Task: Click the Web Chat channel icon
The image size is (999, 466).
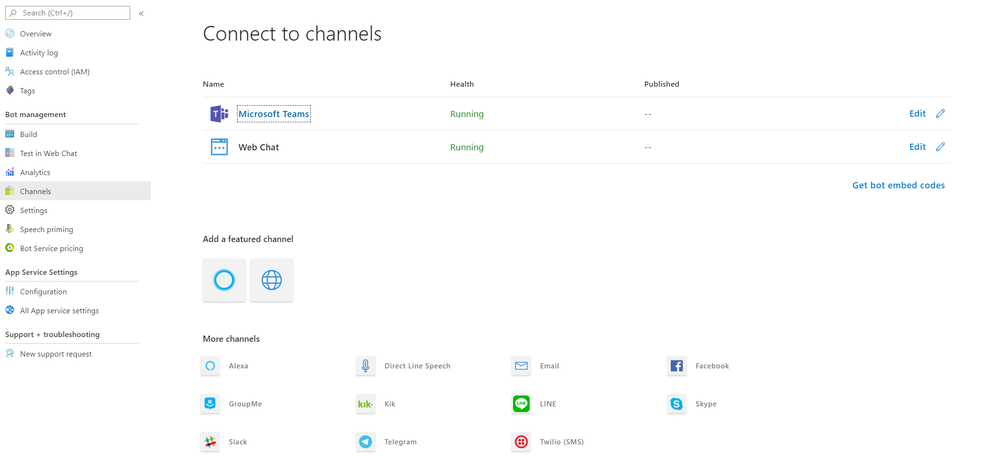Action: tap(219, 147)
